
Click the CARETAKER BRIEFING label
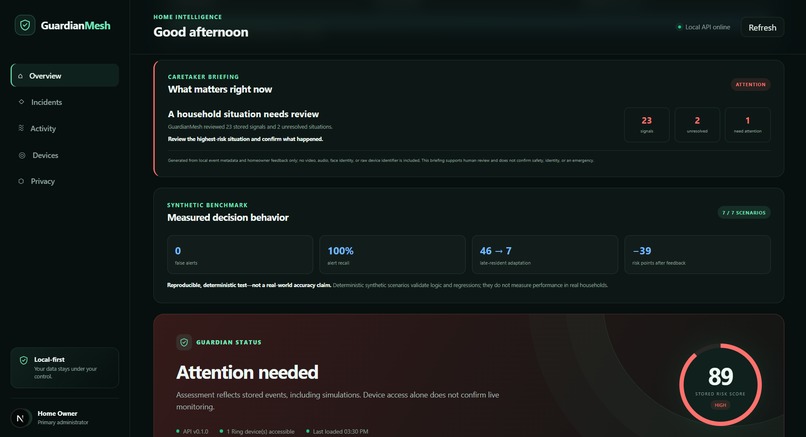[x=203, y=77]
